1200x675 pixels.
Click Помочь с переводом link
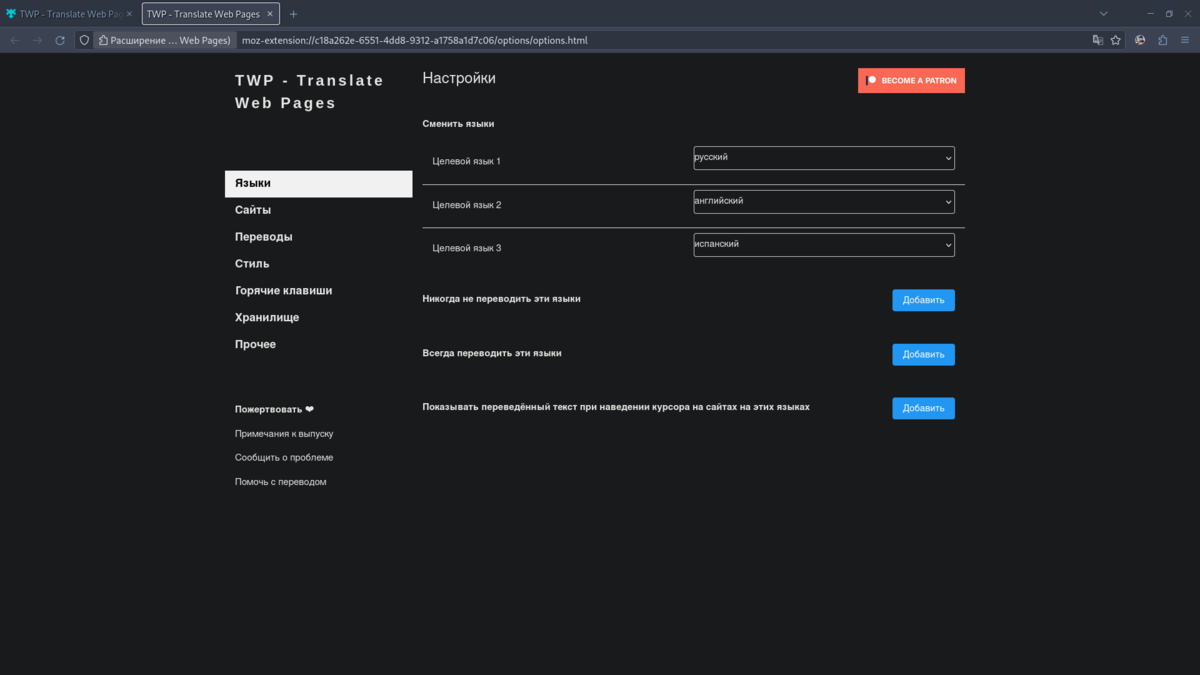(x=280, y=482)
